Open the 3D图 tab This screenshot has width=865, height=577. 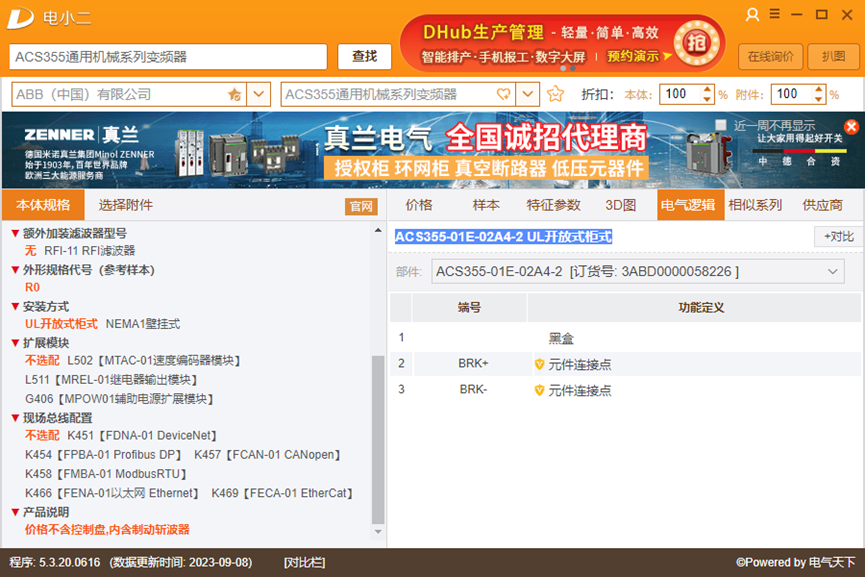click(621, 205)
